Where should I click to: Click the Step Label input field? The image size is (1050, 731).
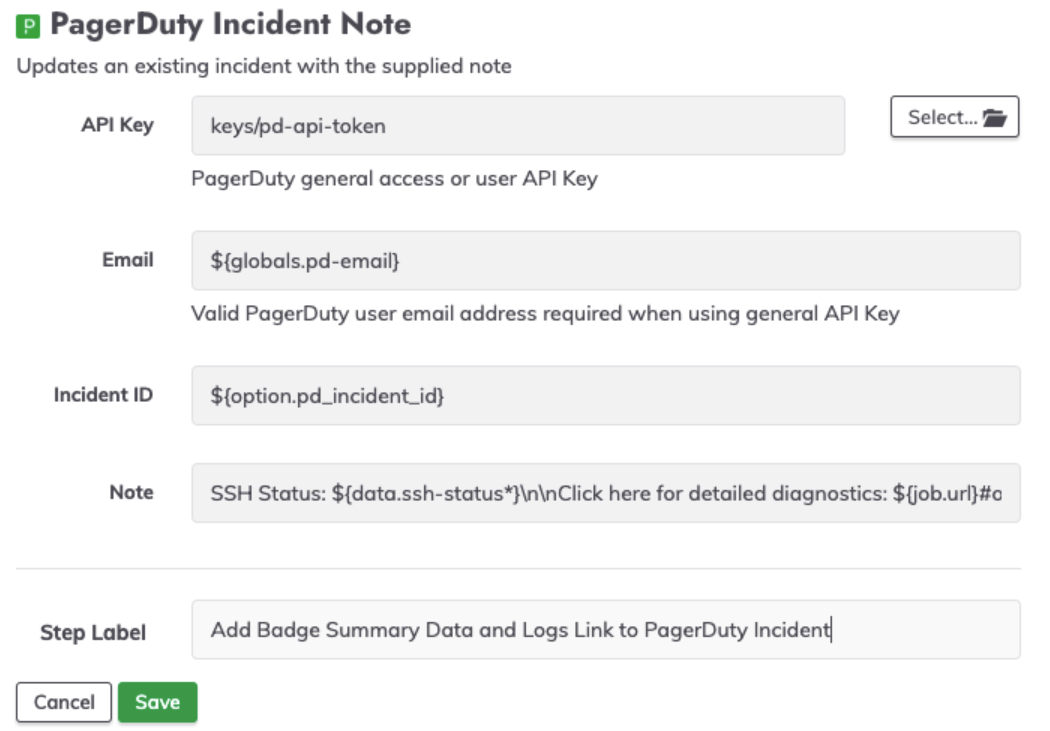tap(605, 629)
